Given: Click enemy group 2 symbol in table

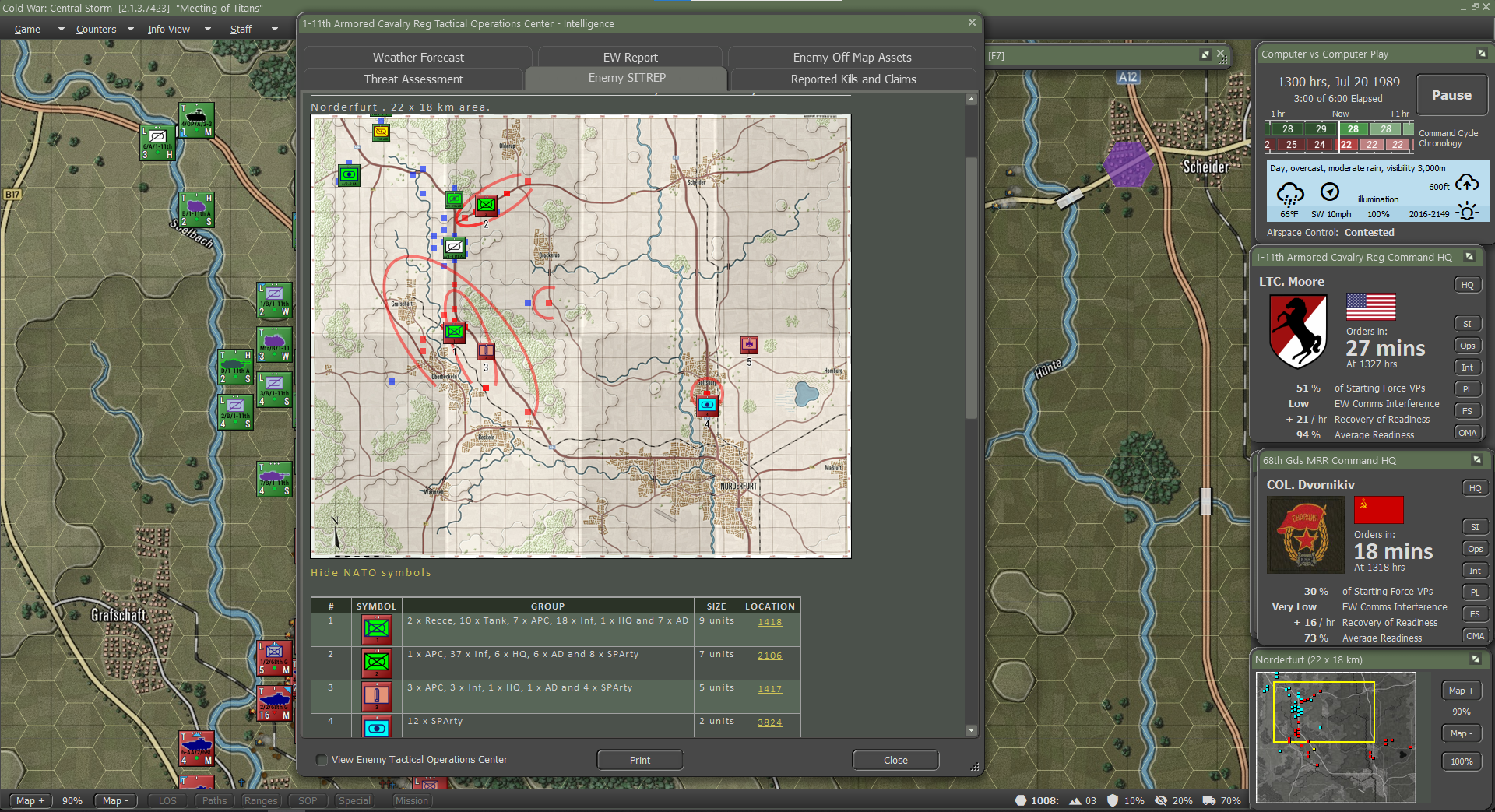Looking at the screenshot, I should (x=377, y=663).
